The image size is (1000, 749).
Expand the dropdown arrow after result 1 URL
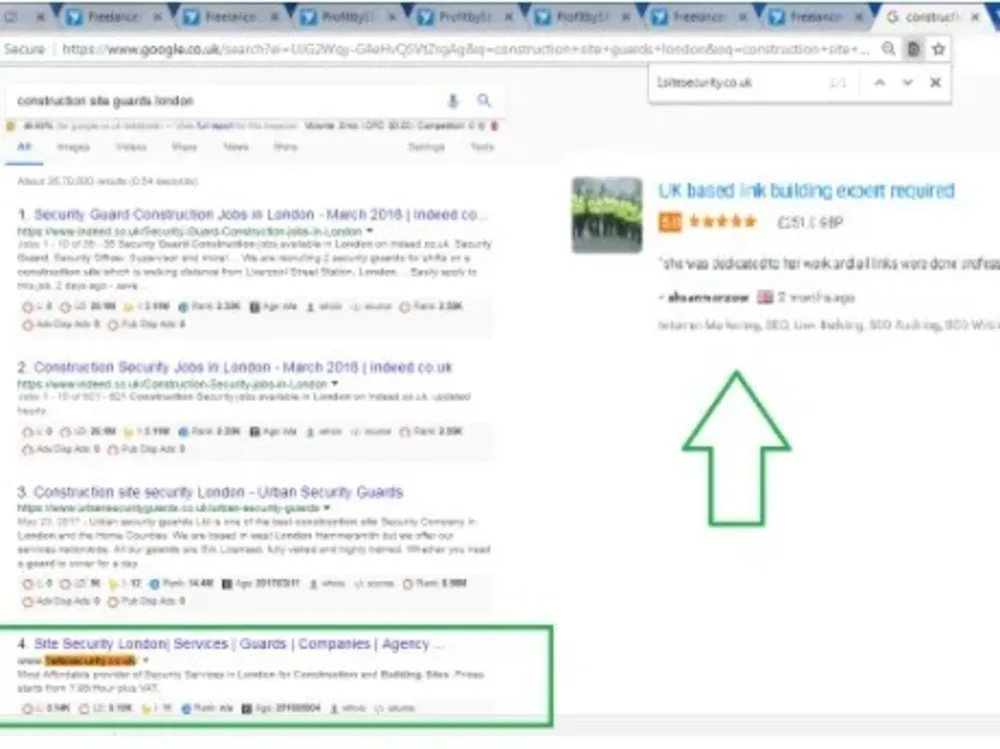369,231
